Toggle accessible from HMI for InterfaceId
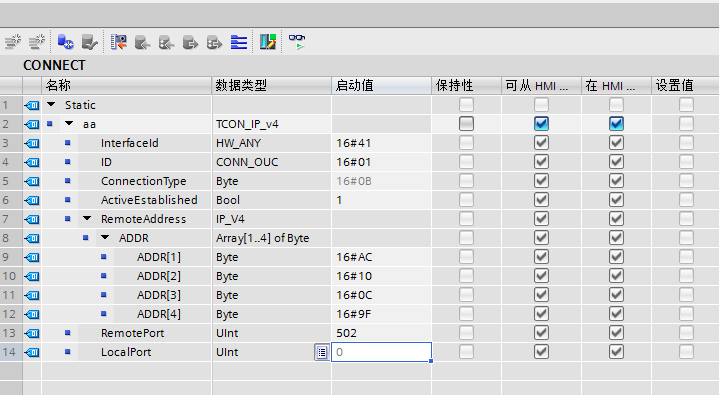The width and height of the screenshot is (719, 395). coord(541,143)
